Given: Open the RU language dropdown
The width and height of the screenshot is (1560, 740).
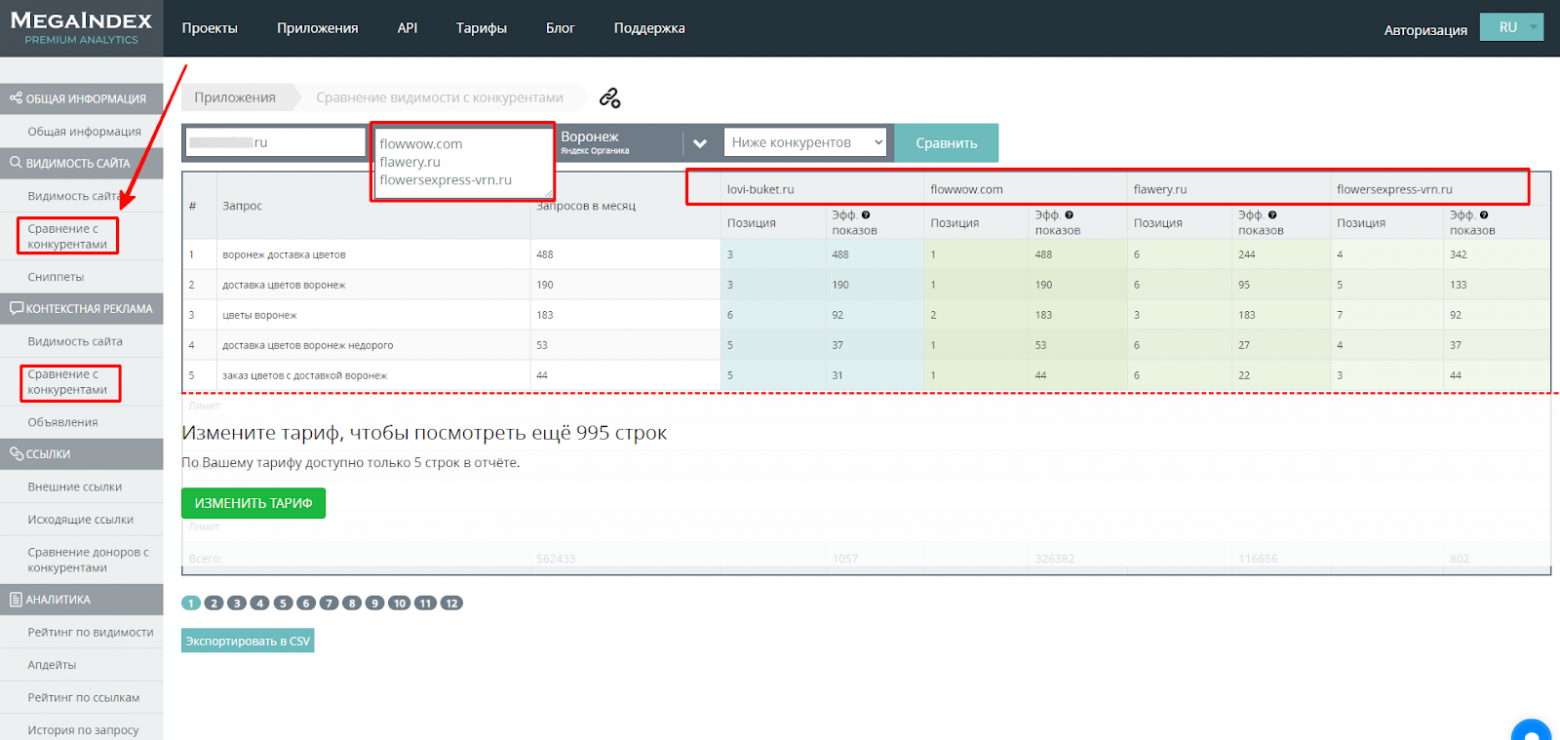Looking at the screenshot, I should (x=1512, y=28).
